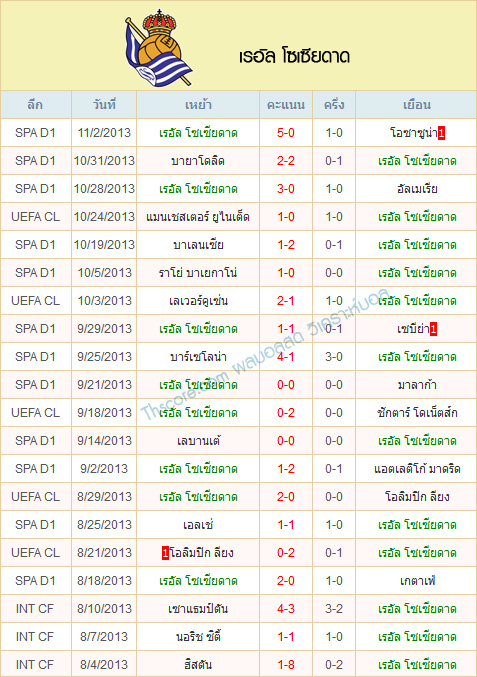Click the เรอัล โซเซียดาด title heading
The height and width of the screenshot is (677, 477).
[x=294, y=57]
